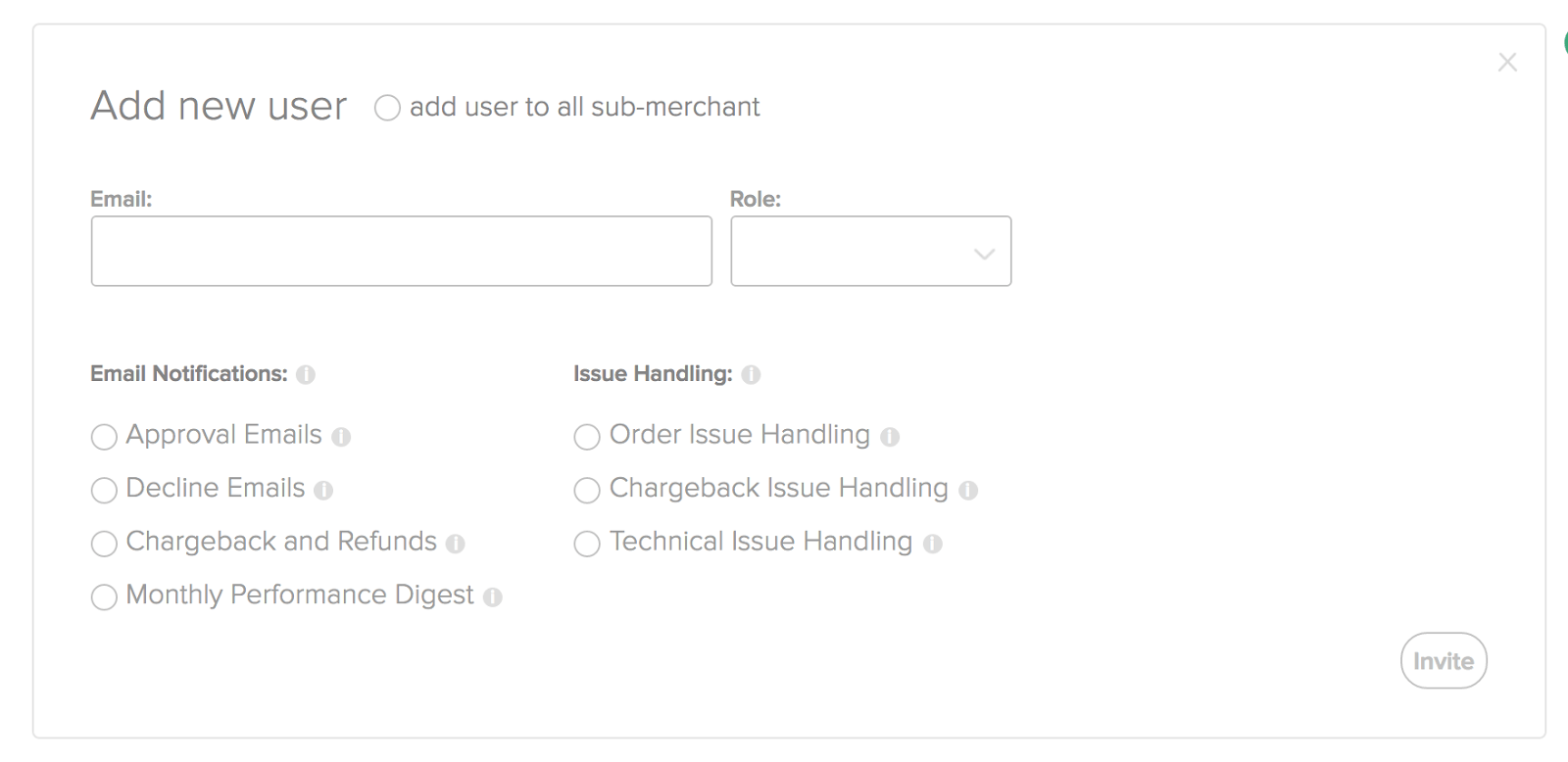Image resolution: width=1568 pixels, height=762 pixels.
Task: Click info icon next to Order Issue Handling
Action: 889,437
